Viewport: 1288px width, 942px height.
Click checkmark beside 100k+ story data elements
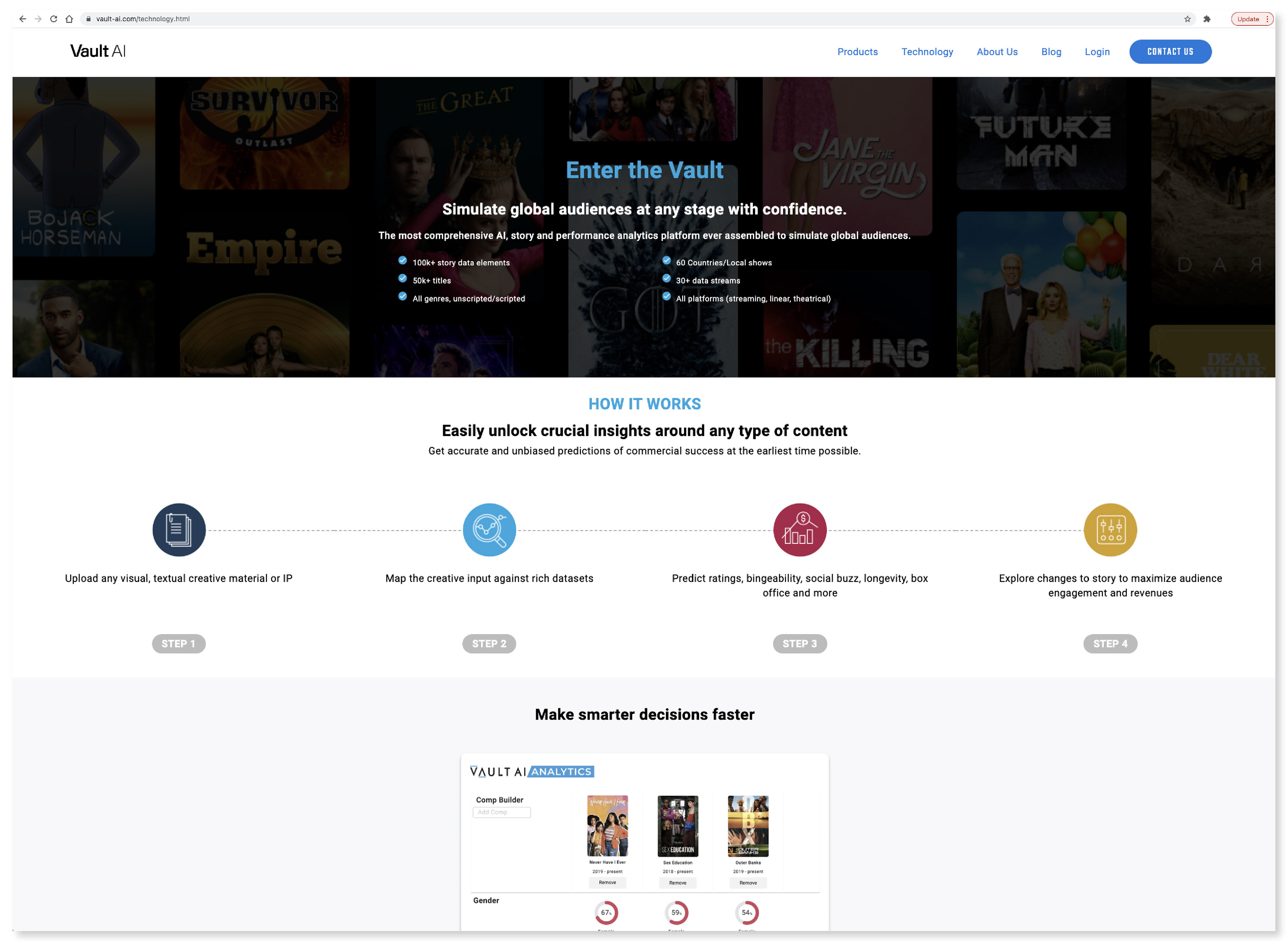(x=402, y=261)
